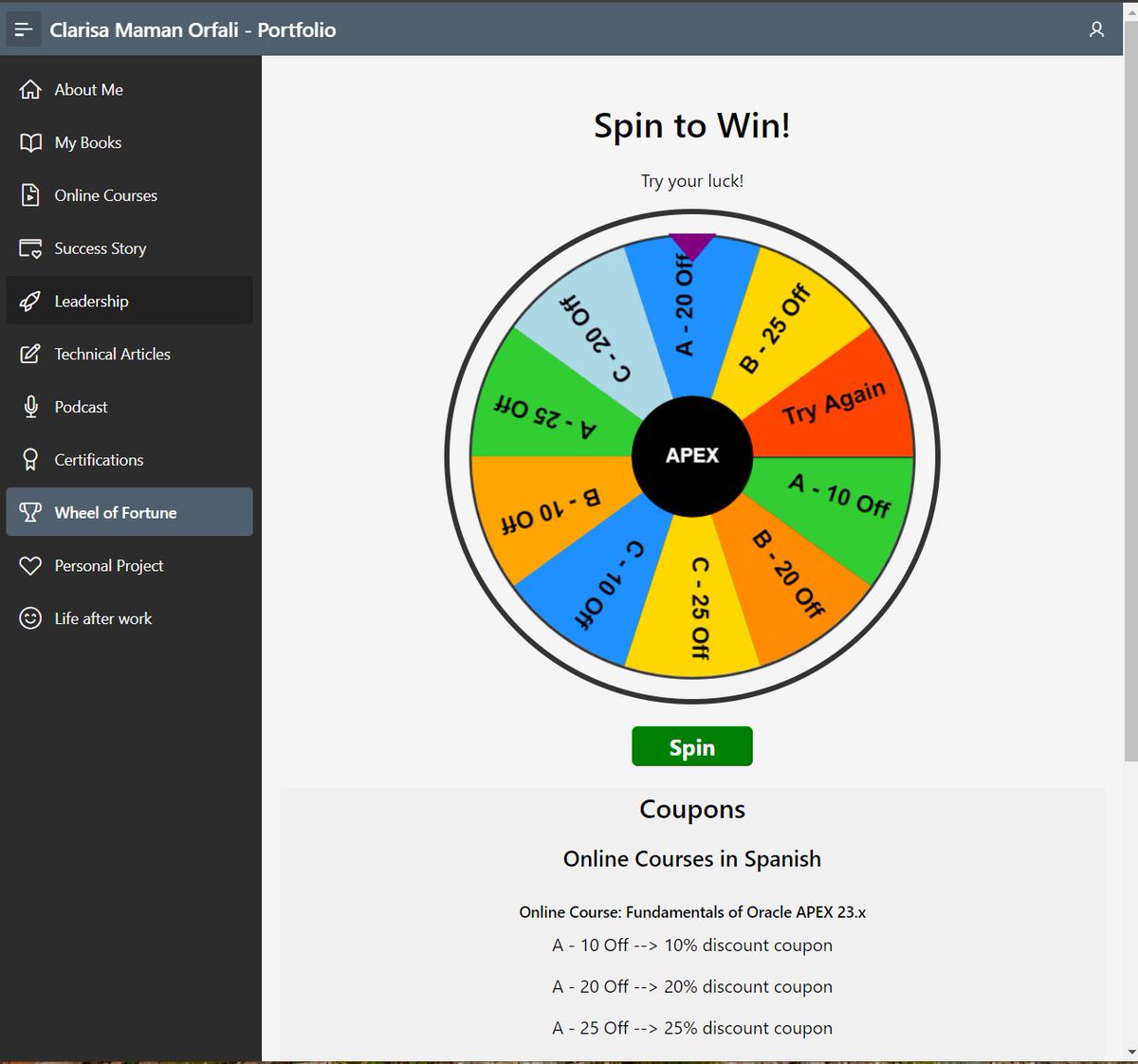The height and width of the screenshot is (1064, 1138).
Task: Open Personal Project page
Action: [129, 565]
